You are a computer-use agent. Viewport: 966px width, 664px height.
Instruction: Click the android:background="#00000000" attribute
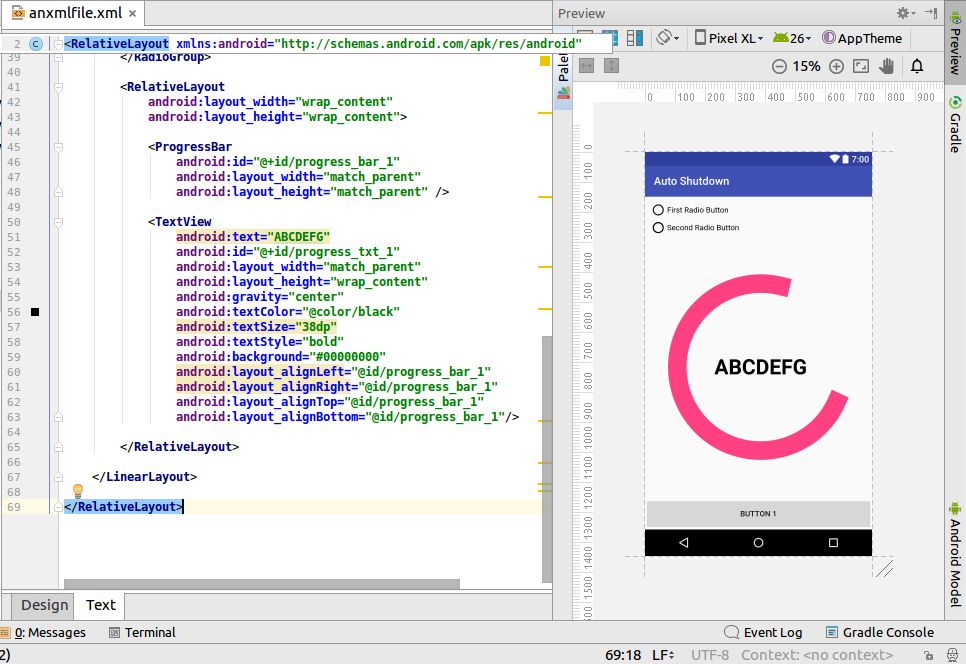281,357
